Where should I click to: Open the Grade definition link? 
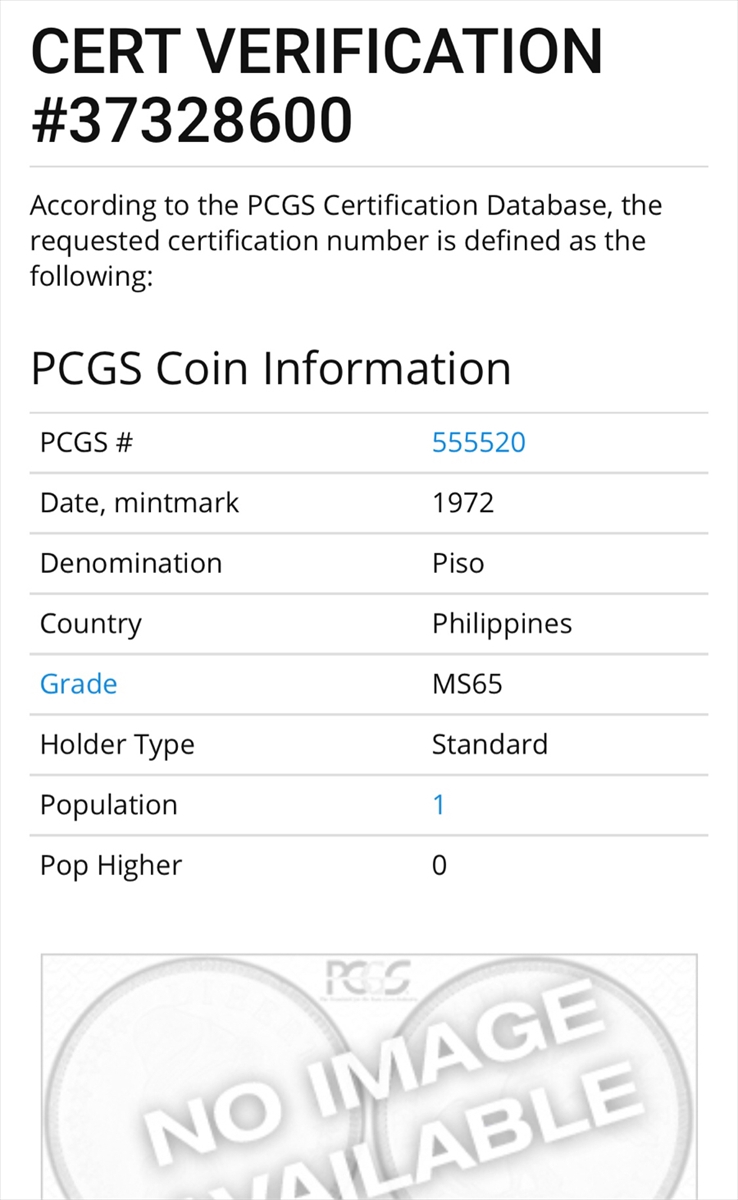(78, 684)
